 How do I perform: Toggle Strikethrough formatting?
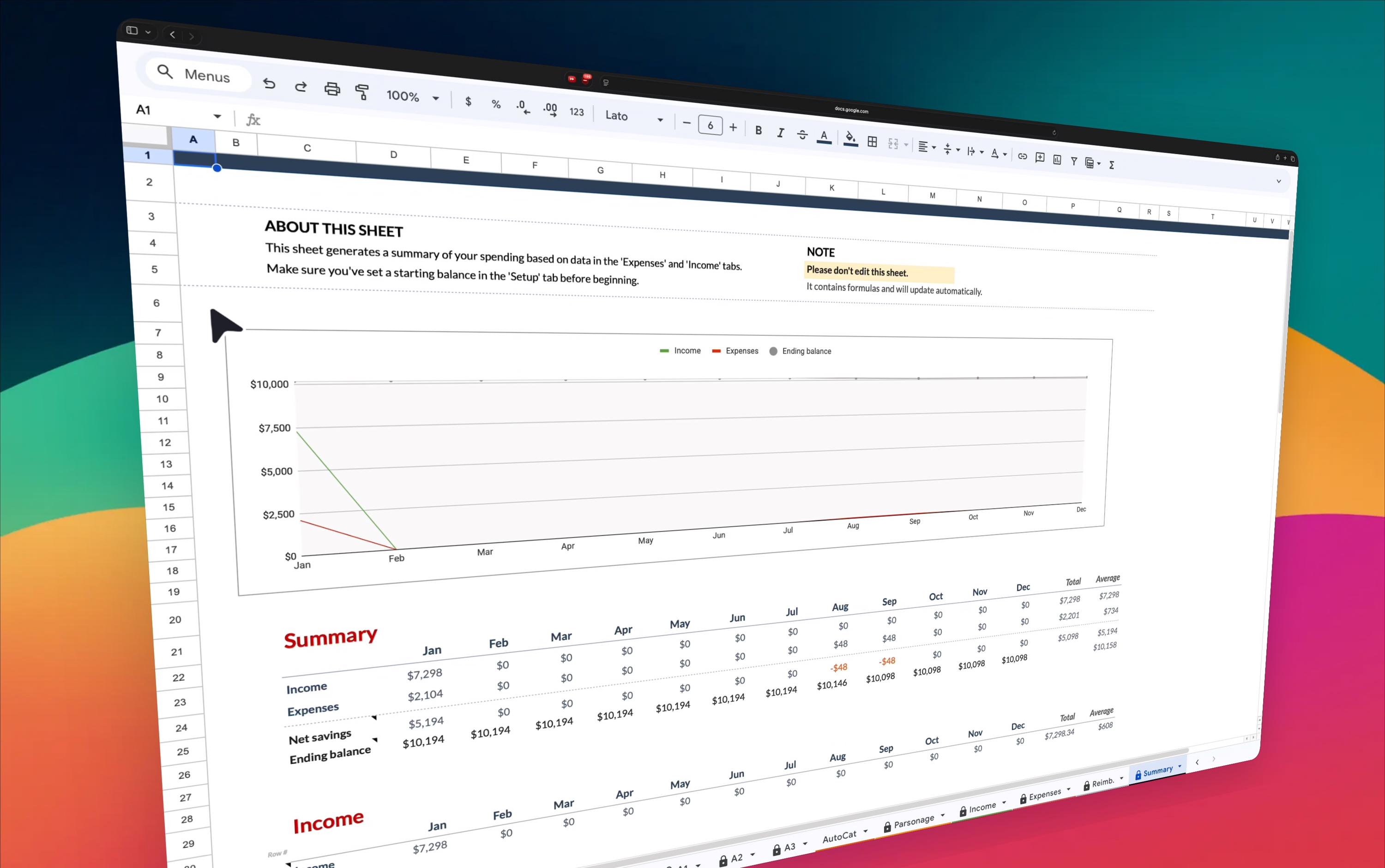coord(802,135)
